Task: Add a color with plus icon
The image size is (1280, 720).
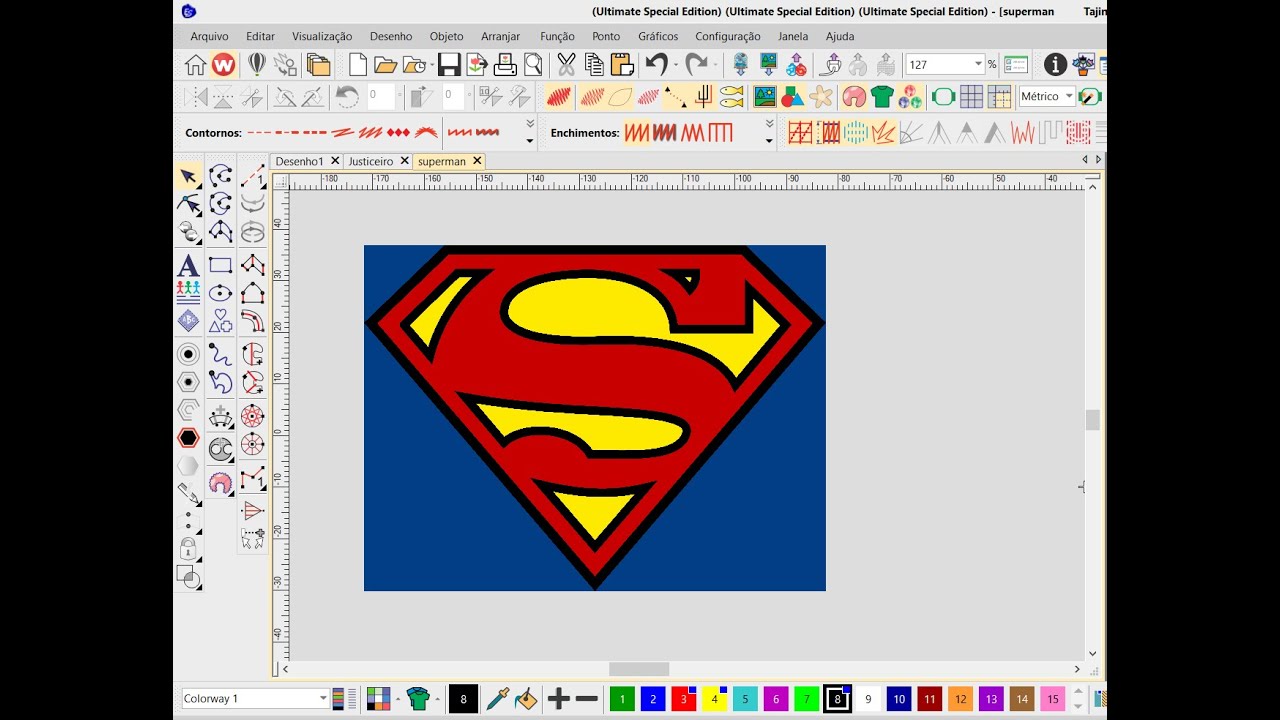Action: pos(559,699)
